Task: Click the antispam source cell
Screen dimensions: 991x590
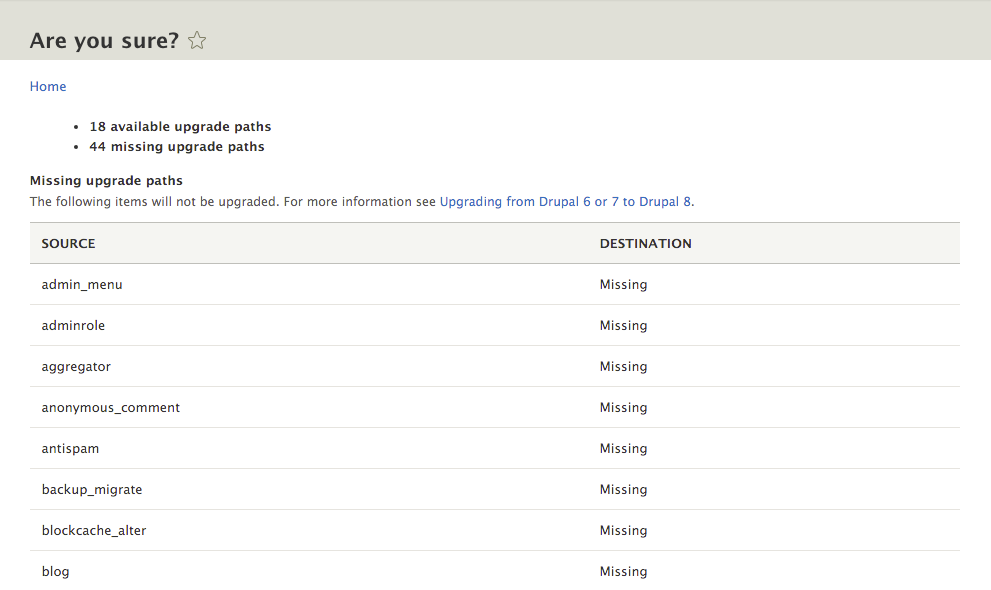Action: pyautogui.click(x=70, y=449)
